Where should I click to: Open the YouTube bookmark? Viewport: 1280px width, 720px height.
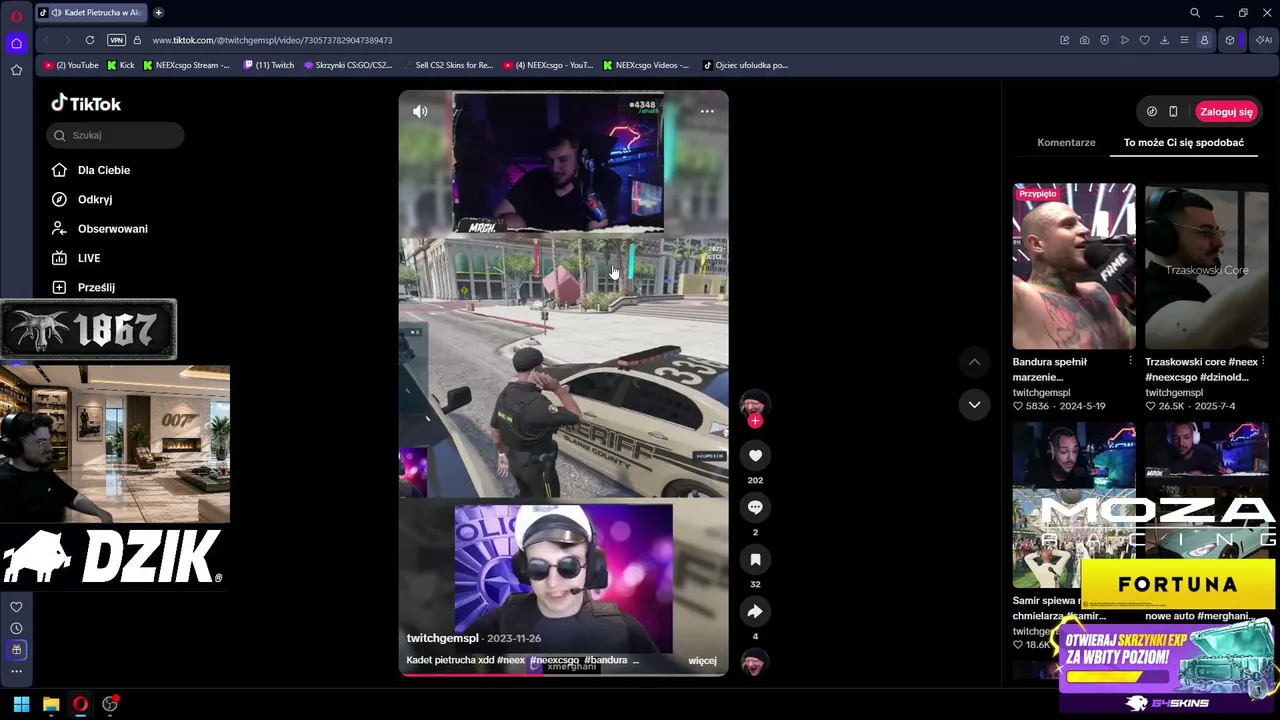coord(71,65)
